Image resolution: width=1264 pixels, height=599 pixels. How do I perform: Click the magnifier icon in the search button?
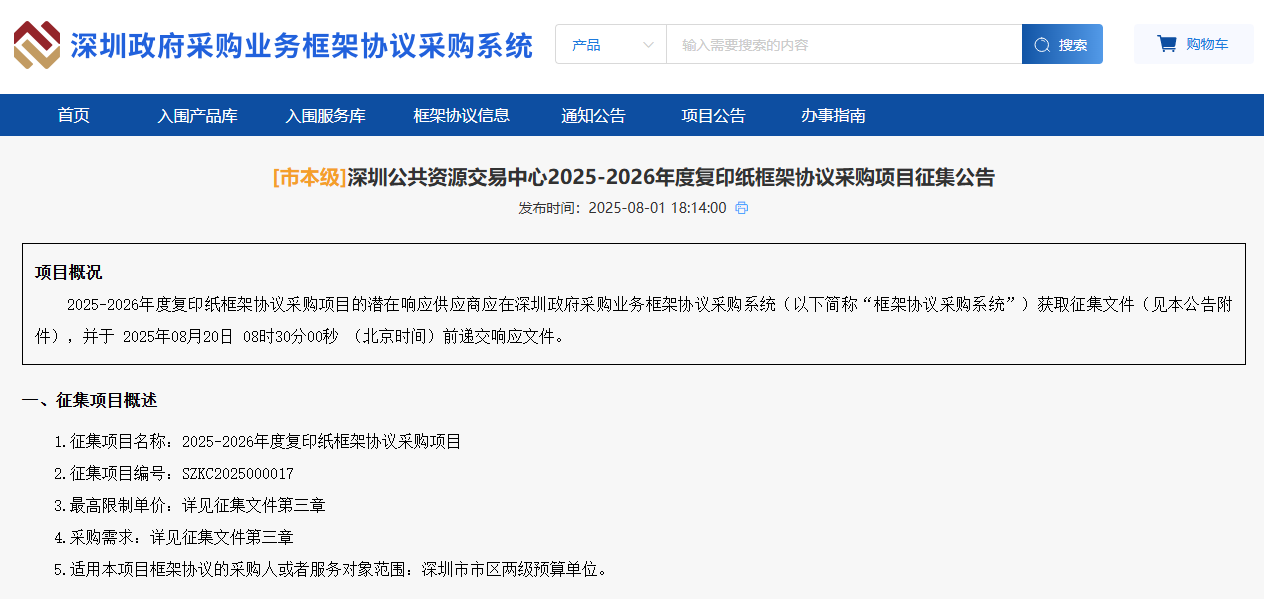pyautogui.click(x=1043, y=43)
